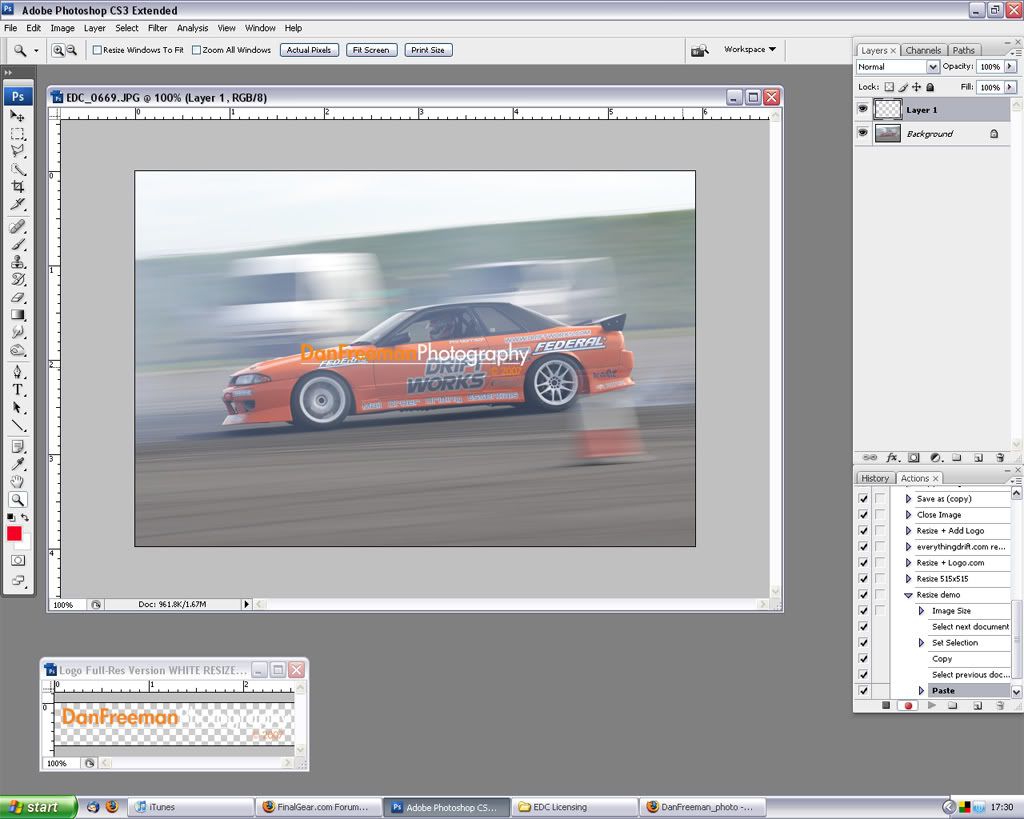Select the History Brush tool
The image size is (1024, 819).
point(18,280)
